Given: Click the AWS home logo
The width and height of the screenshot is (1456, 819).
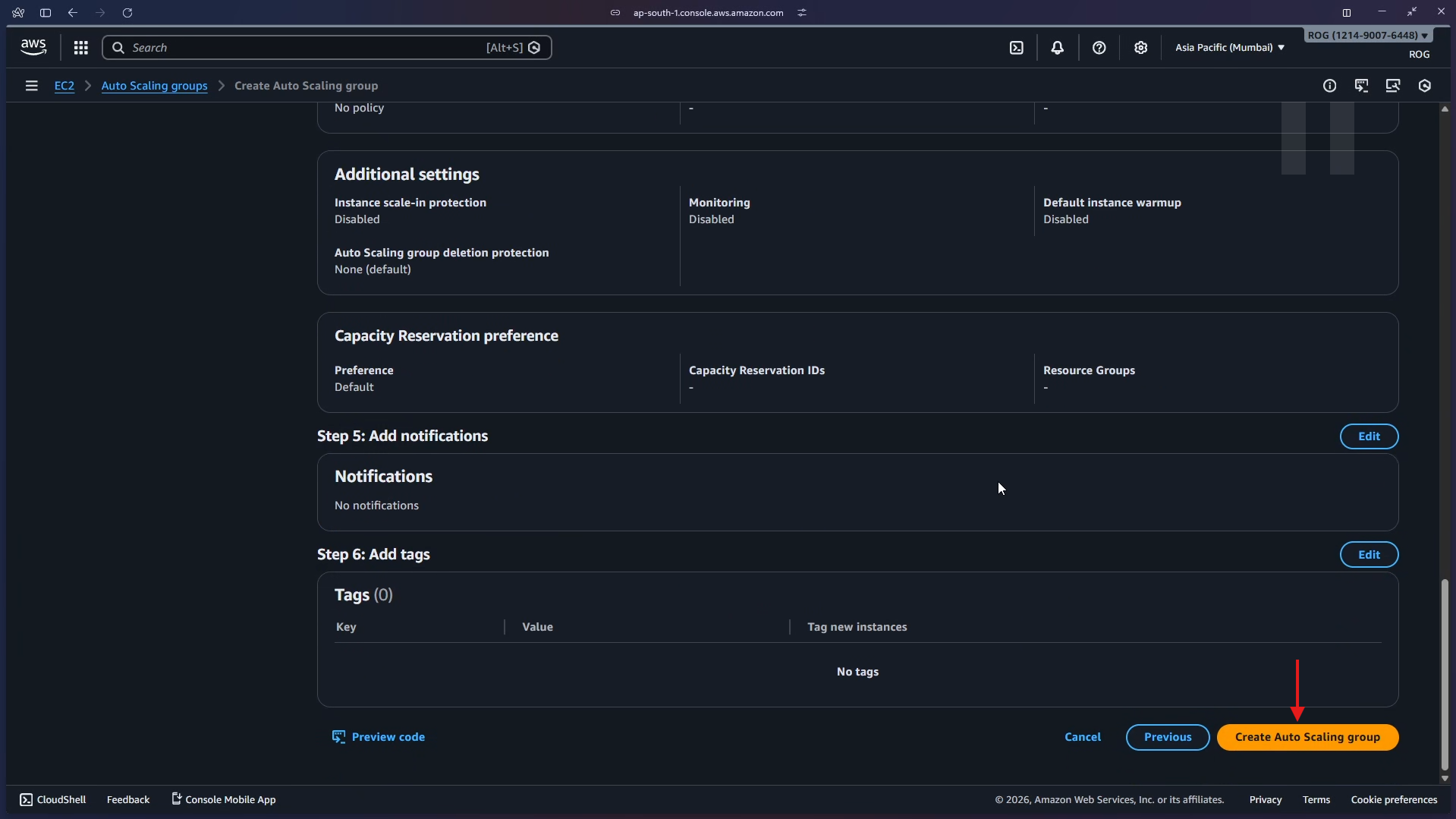Looking at the screenshot, I should tap(33, 46).
